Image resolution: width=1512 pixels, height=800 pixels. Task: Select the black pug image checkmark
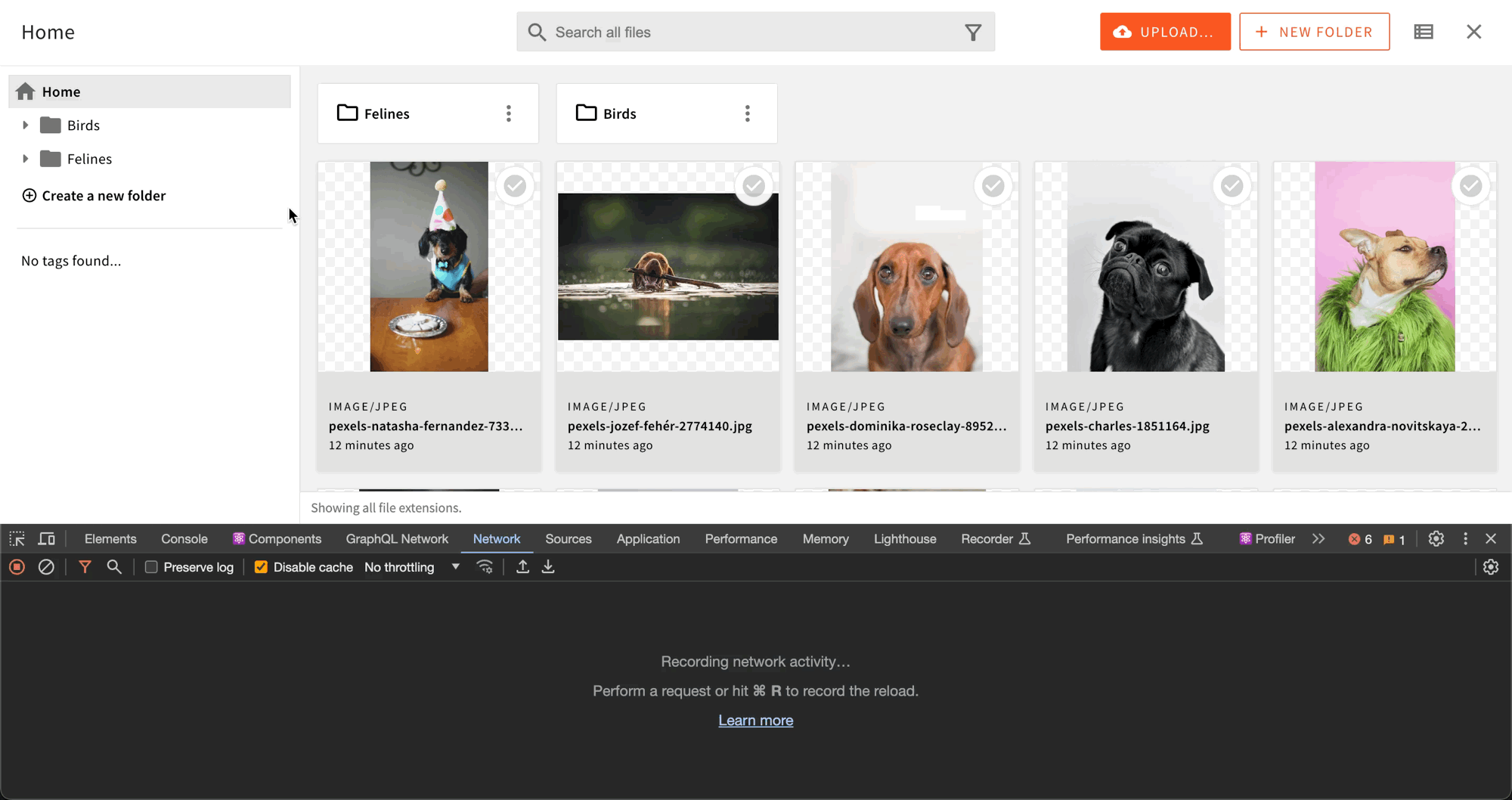pyautogui.click(x=1232, y=185)
